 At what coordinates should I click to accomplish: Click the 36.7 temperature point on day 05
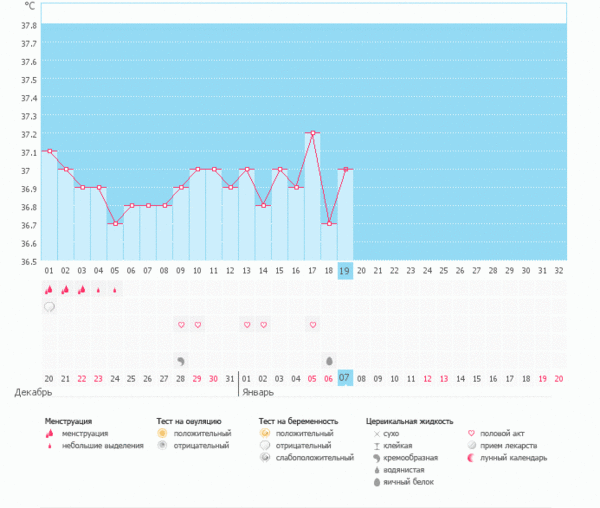[x=115, y=223]
